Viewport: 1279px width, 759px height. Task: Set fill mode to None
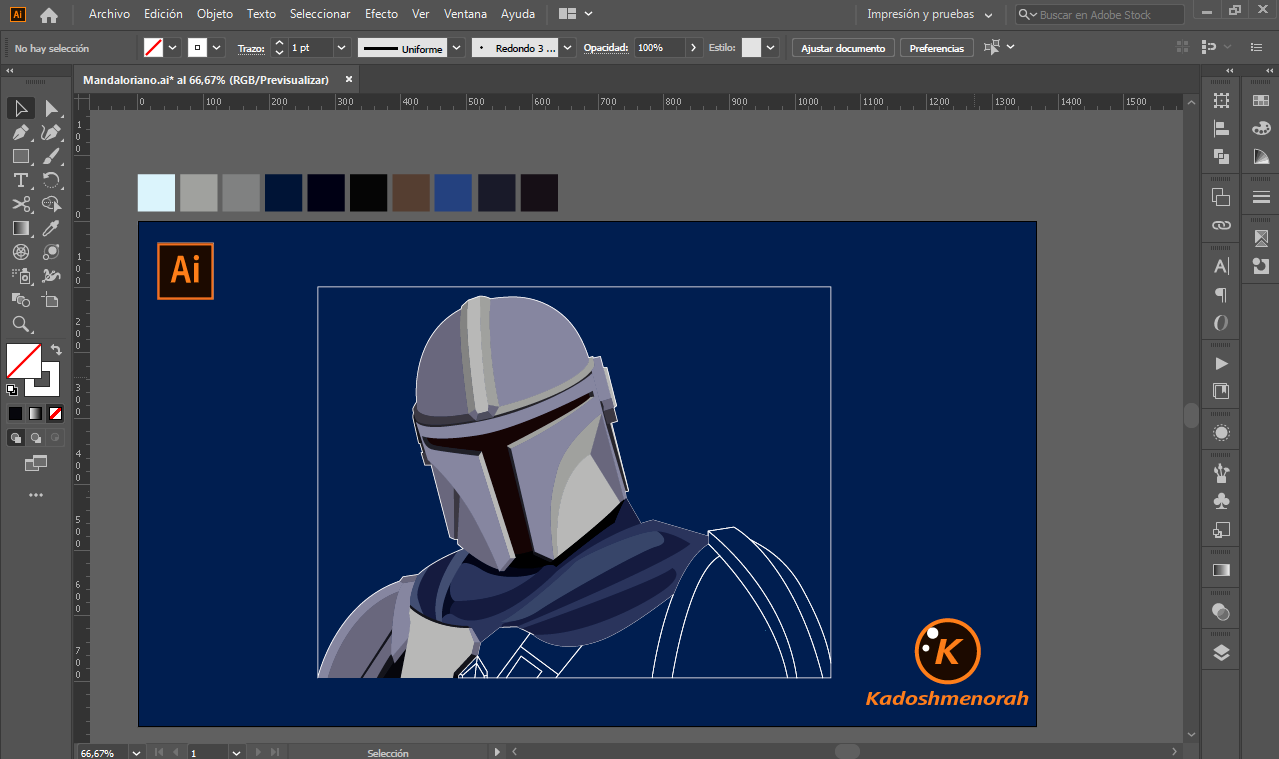click(55, 413)
